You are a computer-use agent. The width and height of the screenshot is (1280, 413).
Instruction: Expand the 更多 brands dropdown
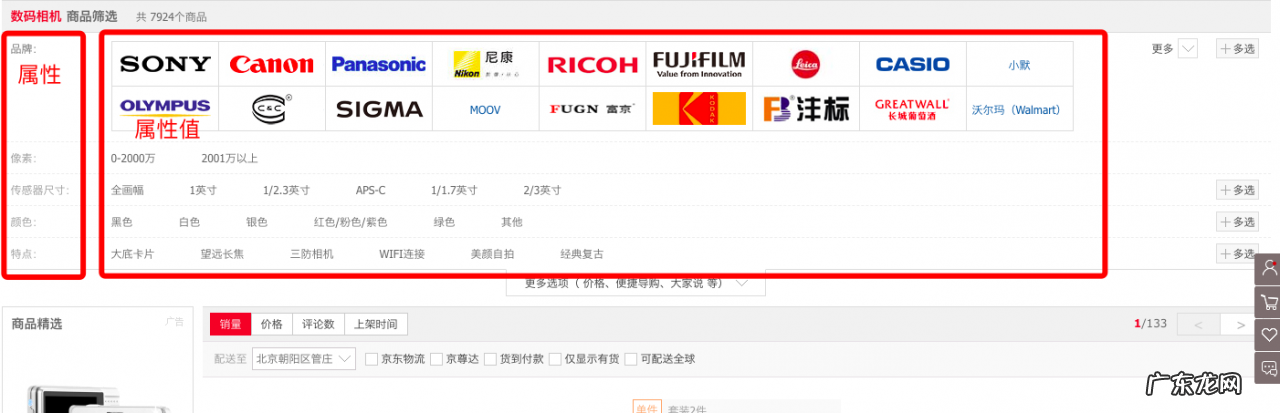1175,48
